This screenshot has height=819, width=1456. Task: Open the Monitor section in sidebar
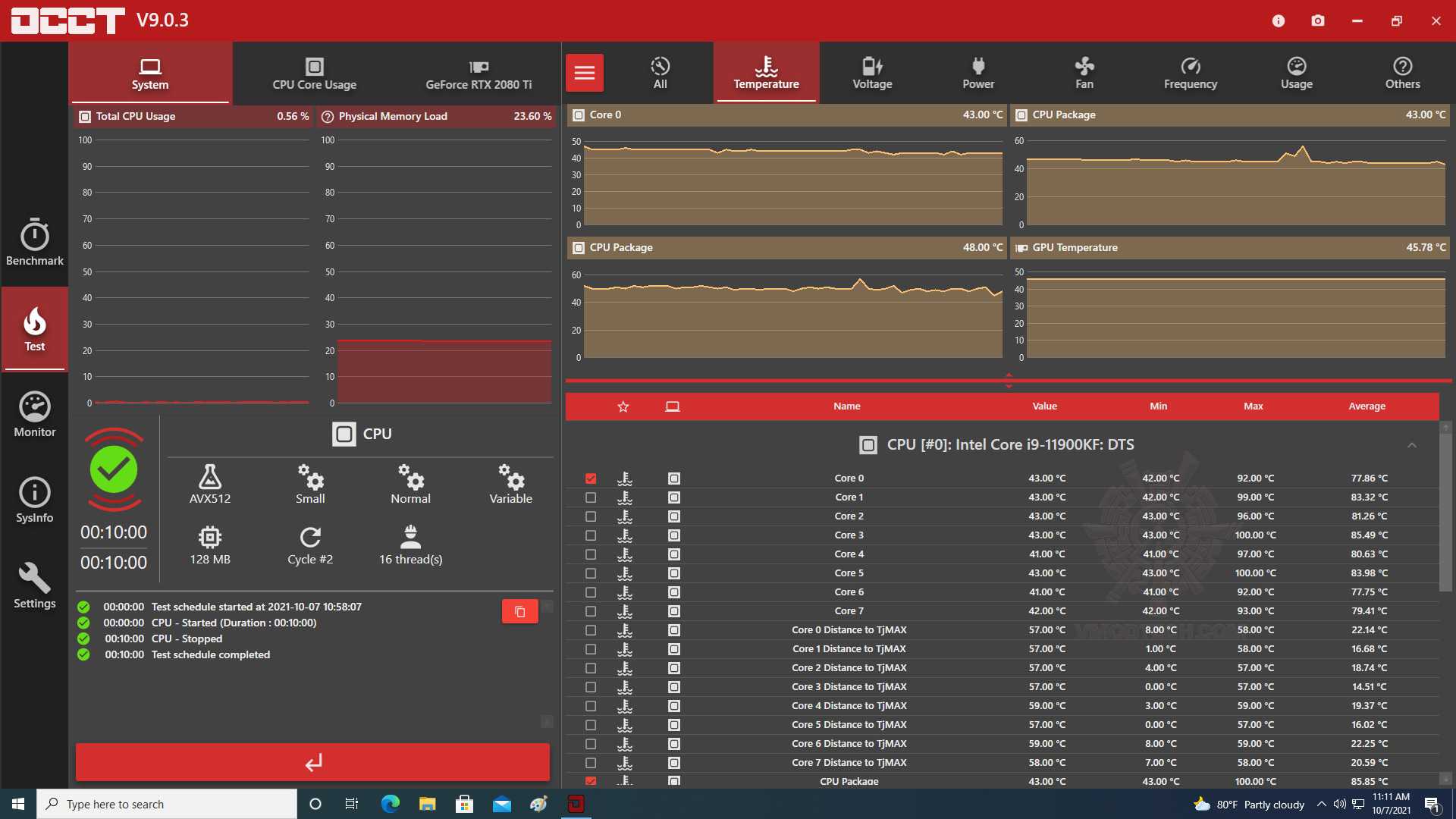click(34, 415)
